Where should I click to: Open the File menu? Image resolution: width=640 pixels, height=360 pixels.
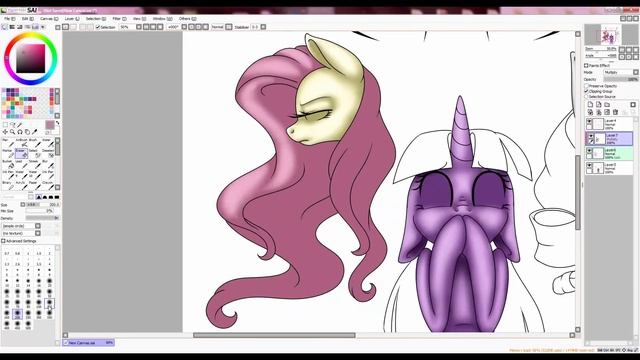point(9,19)
